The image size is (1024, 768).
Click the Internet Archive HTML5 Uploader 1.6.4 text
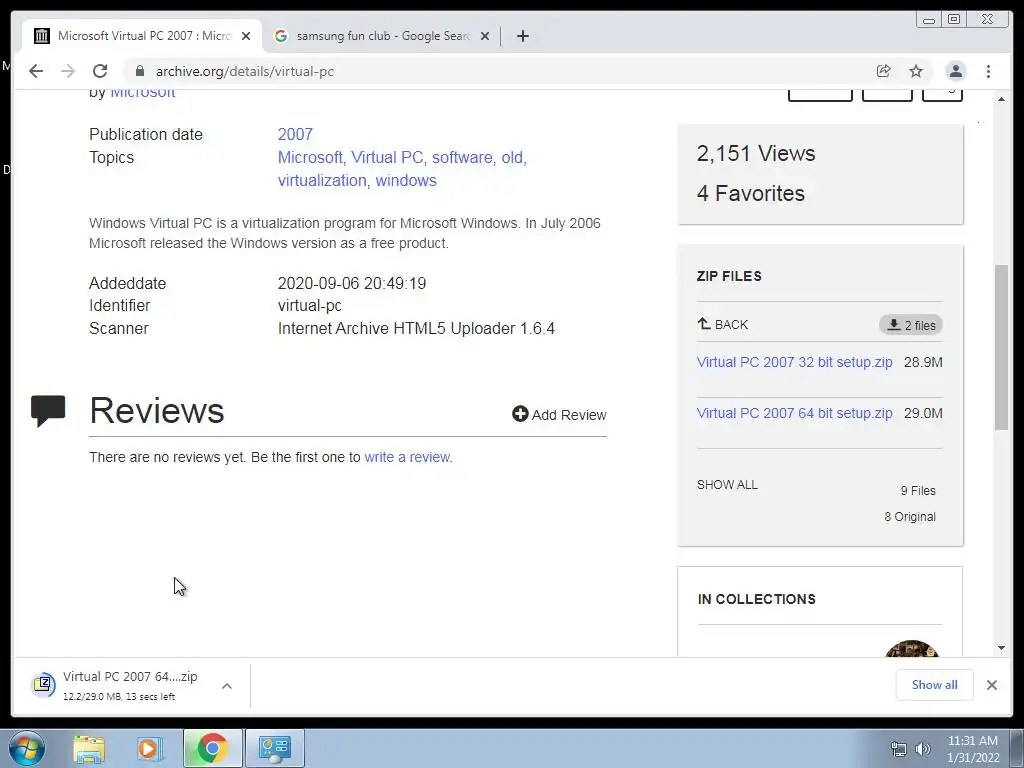pyautogui.click(x=416, y=328)
